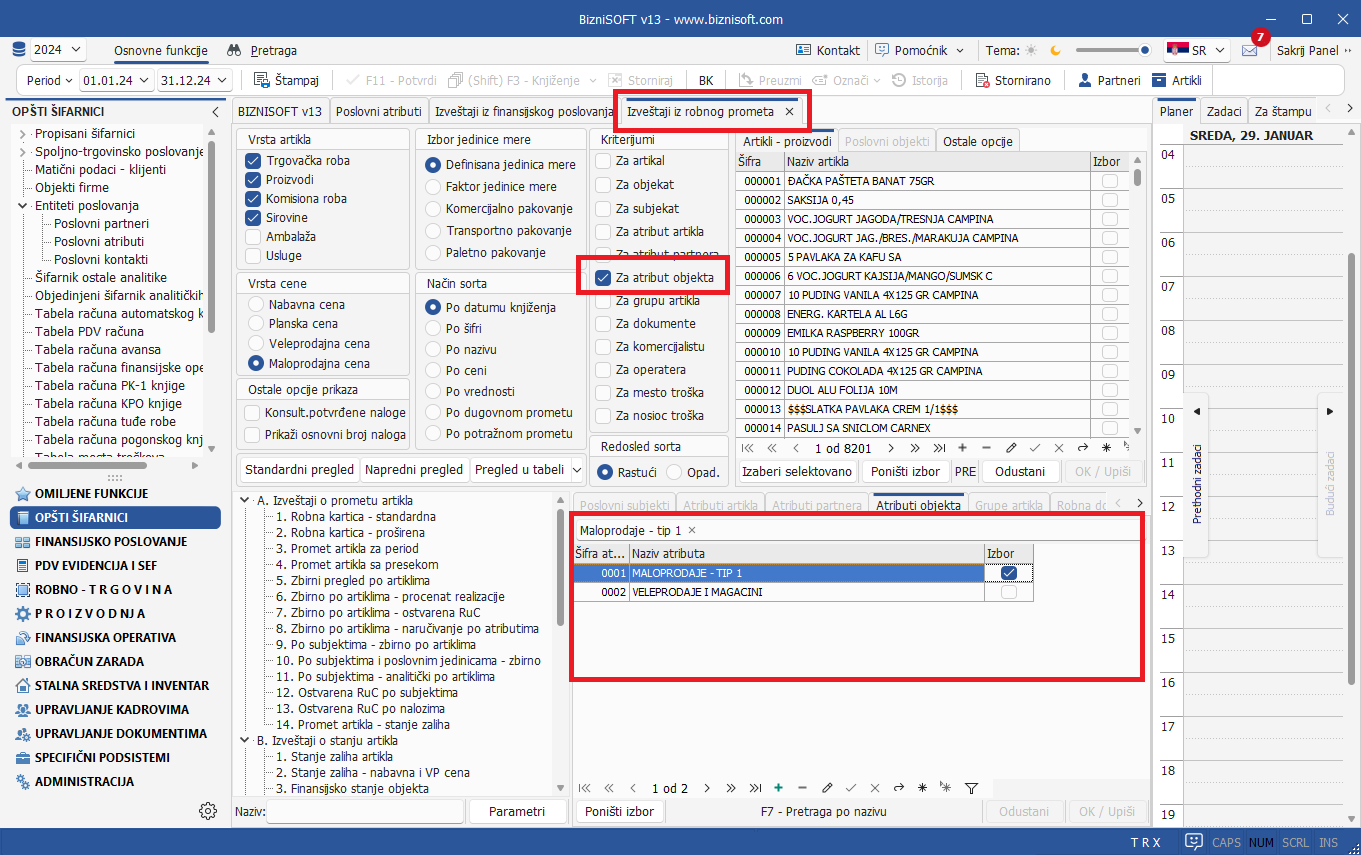The height and width of the screenshot is (855, 1361).
Task: Select the Nabavna cena radio button
Action: click(x=257, y=305)
